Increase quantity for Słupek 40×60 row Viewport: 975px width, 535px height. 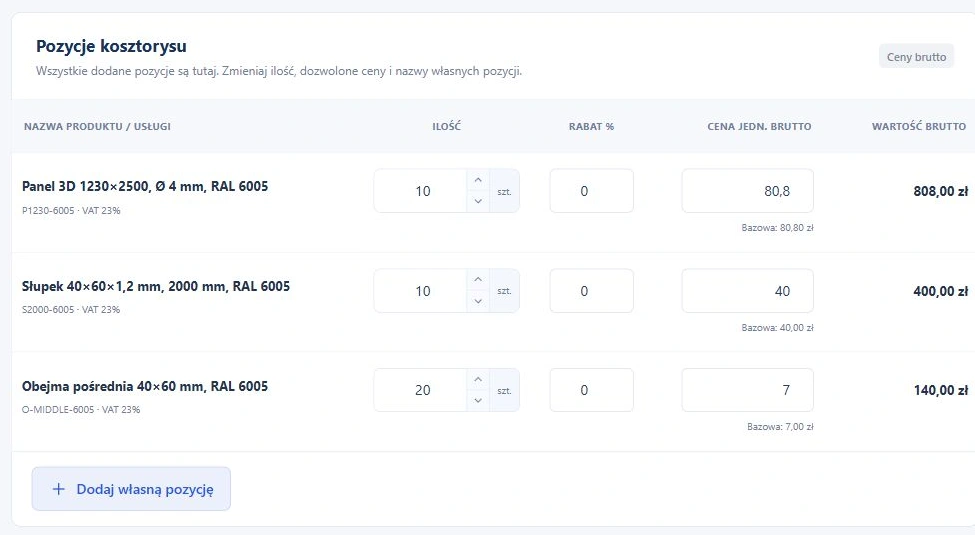(x=478, y=280)
